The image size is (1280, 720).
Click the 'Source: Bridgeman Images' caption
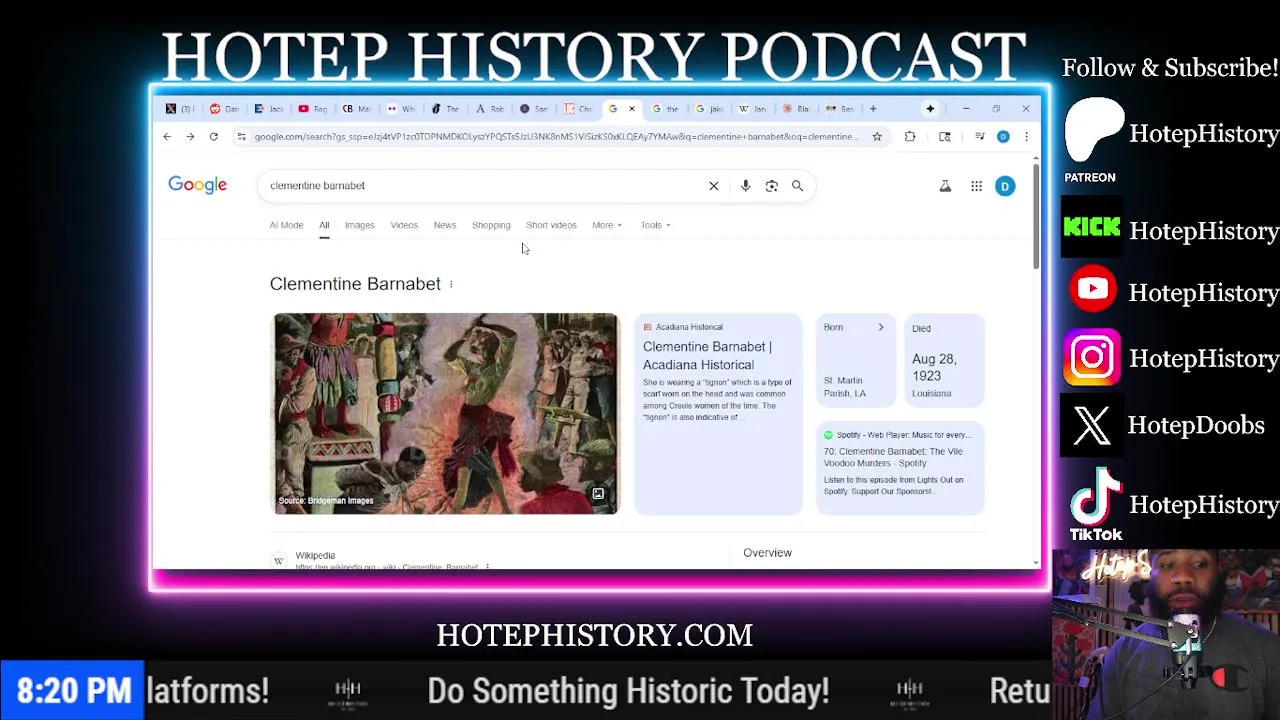[326, 501]
